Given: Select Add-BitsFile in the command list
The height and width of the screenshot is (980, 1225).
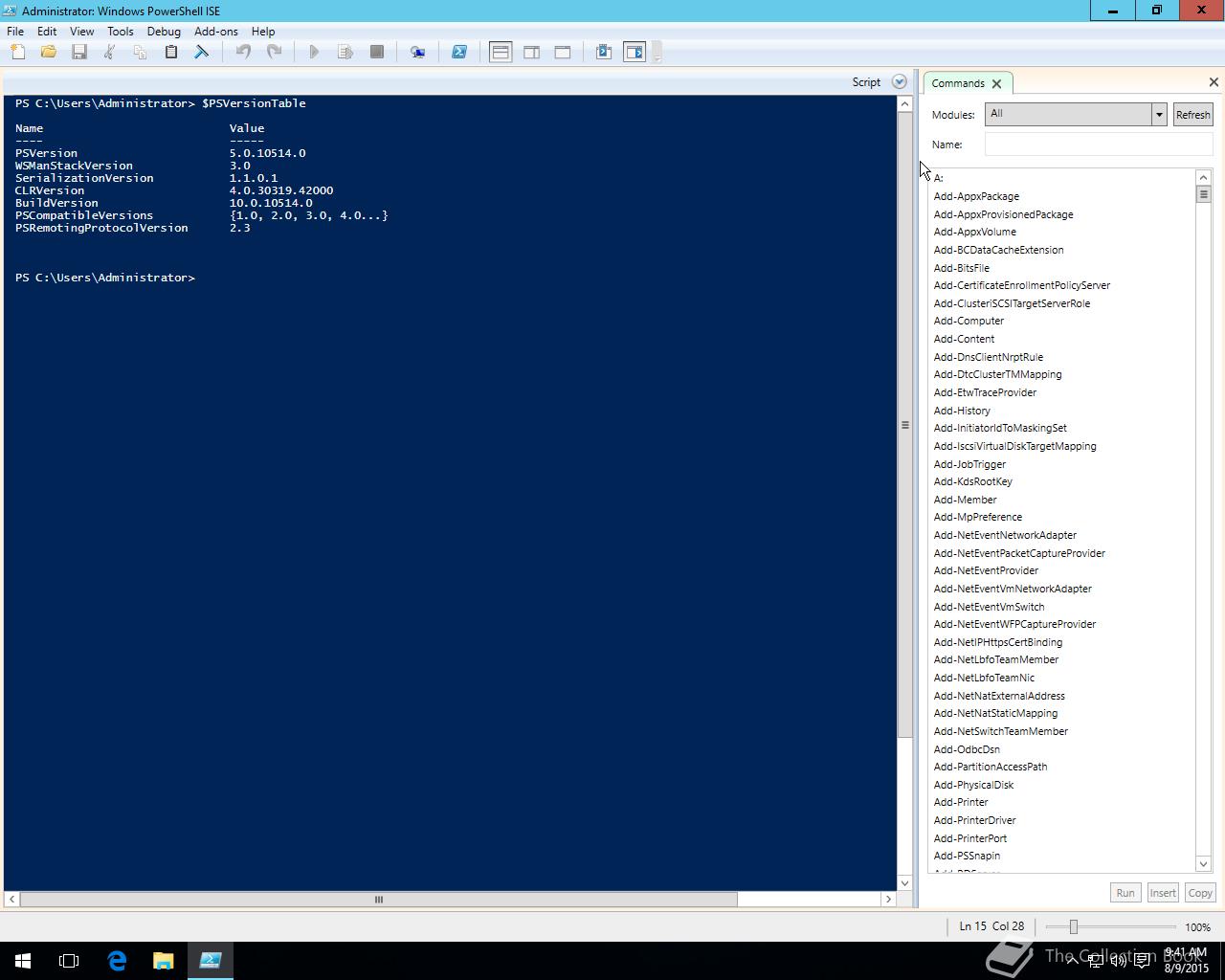Looking at the screenshot, I should (x=961, y=268).
